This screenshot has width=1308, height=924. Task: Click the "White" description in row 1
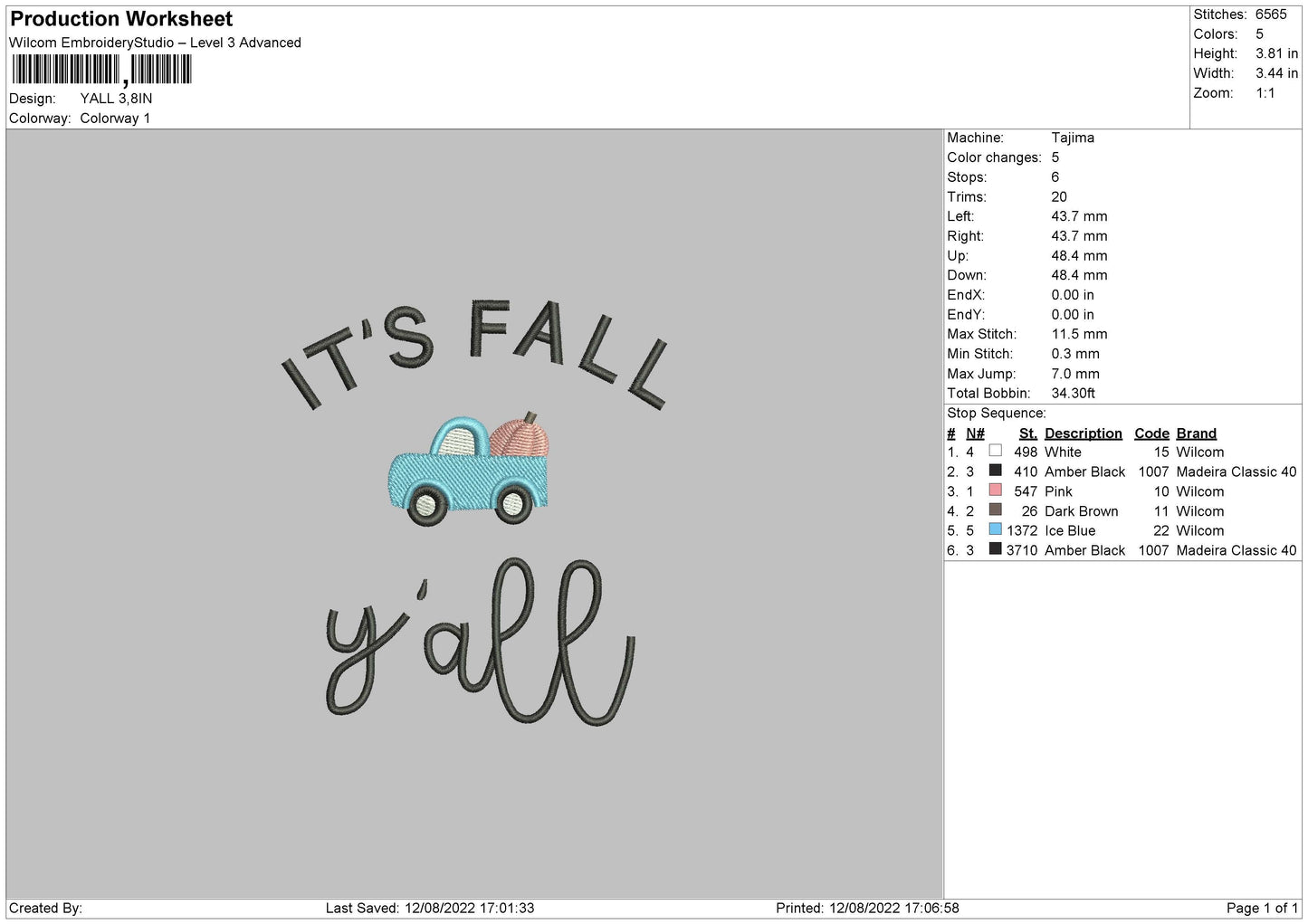click(x=1063, y=452)
